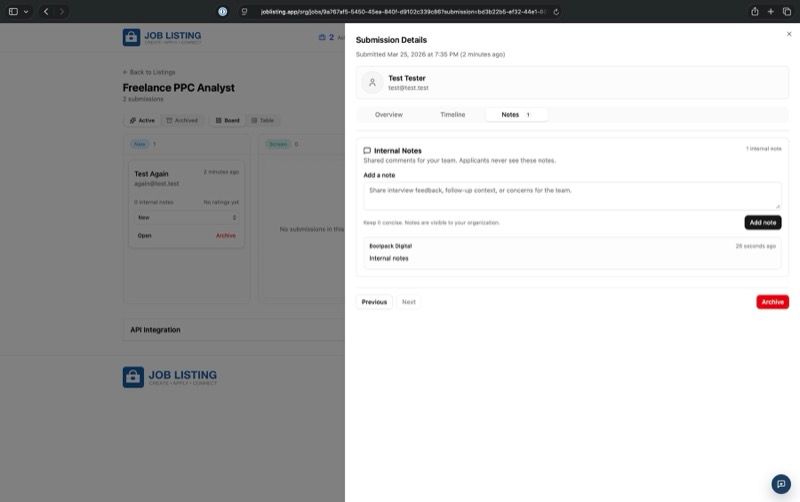Open a new tab with plus icon
This screenshot has height=502, width=800.
[770, 11]
